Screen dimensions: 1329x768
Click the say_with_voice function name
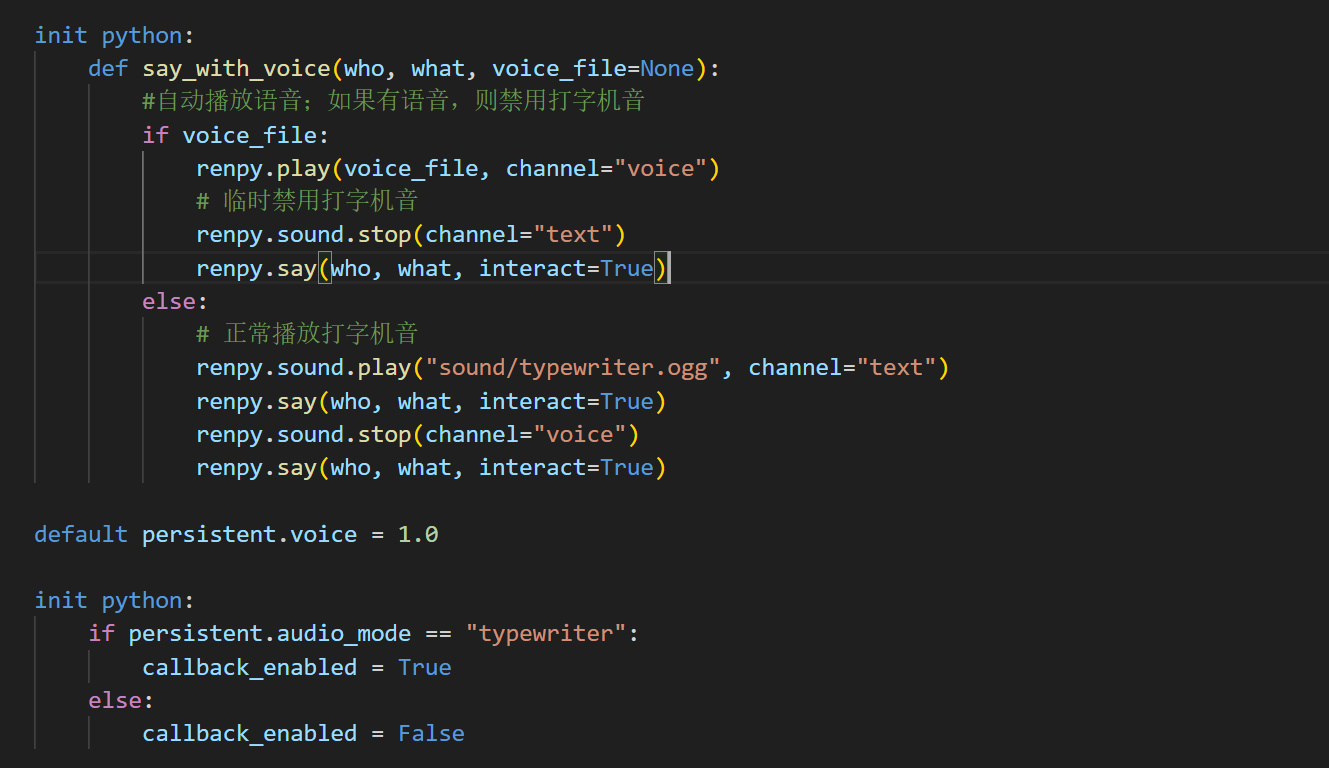[x=236, y=69]
